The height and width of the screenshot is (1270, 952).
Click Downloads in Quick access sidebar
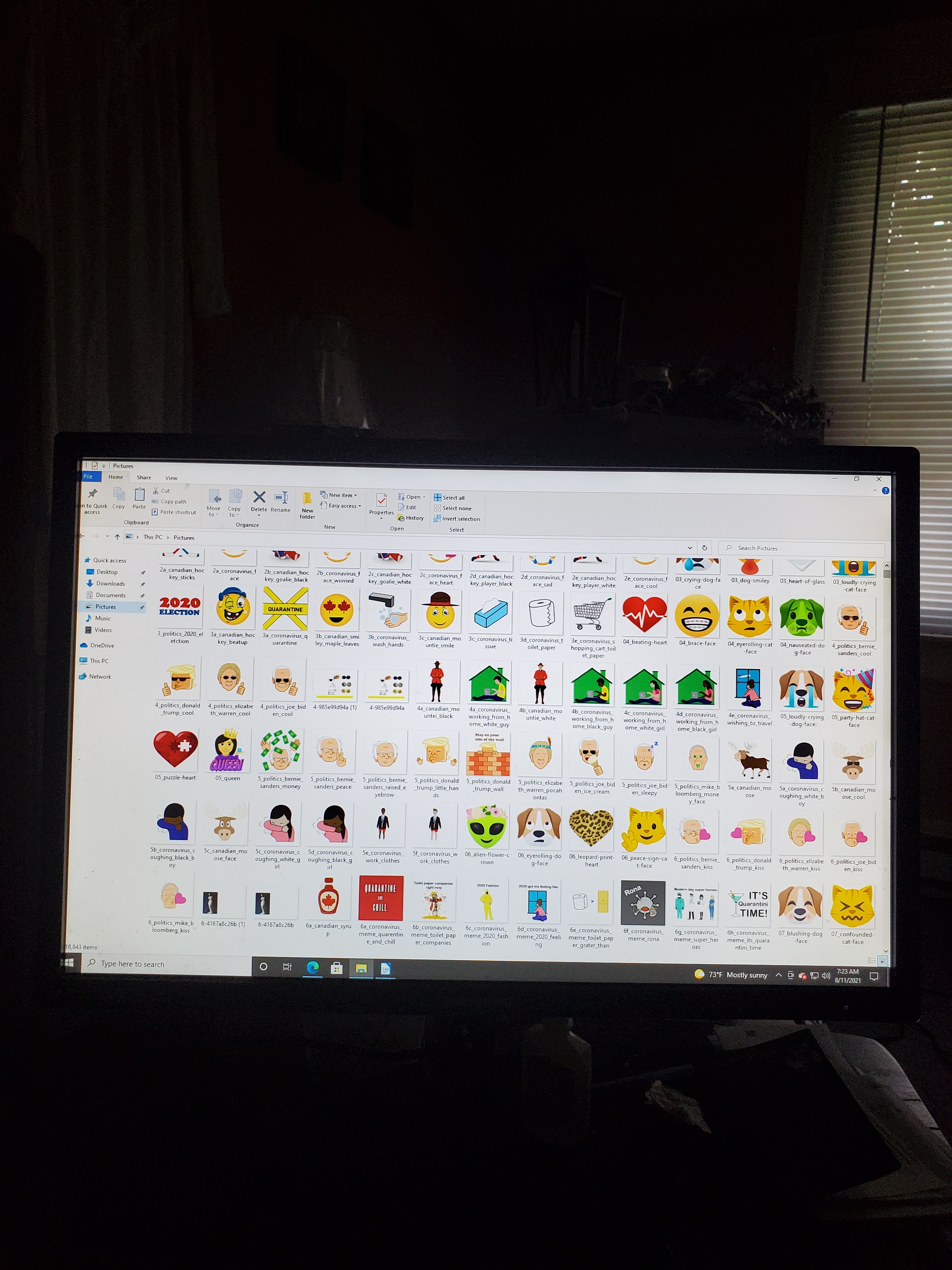(110, 583)
